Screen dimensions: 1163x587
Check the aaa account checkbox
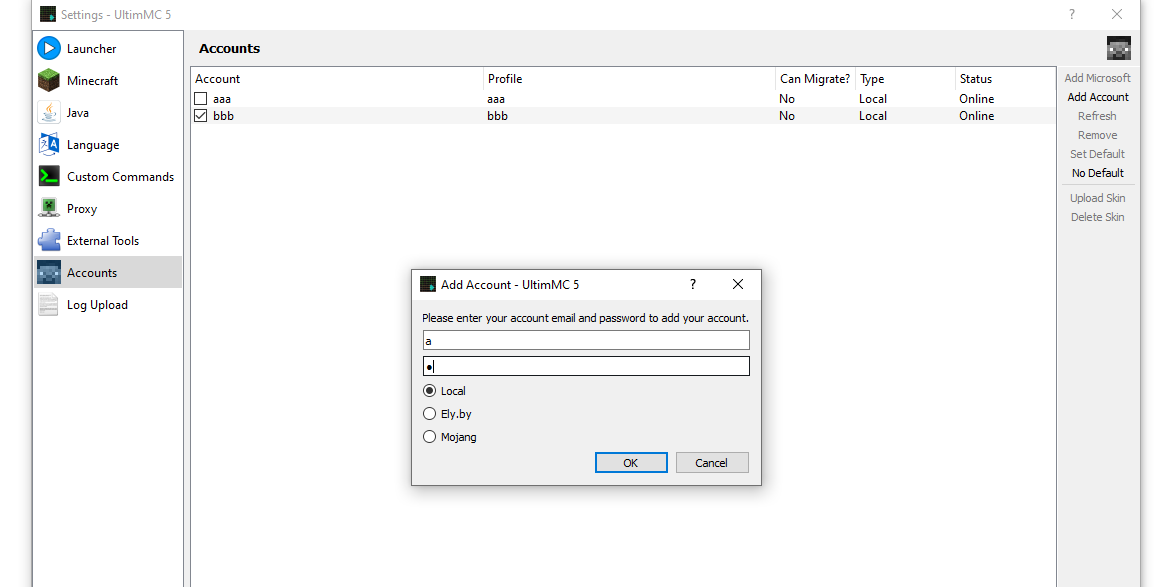[200, 99]
